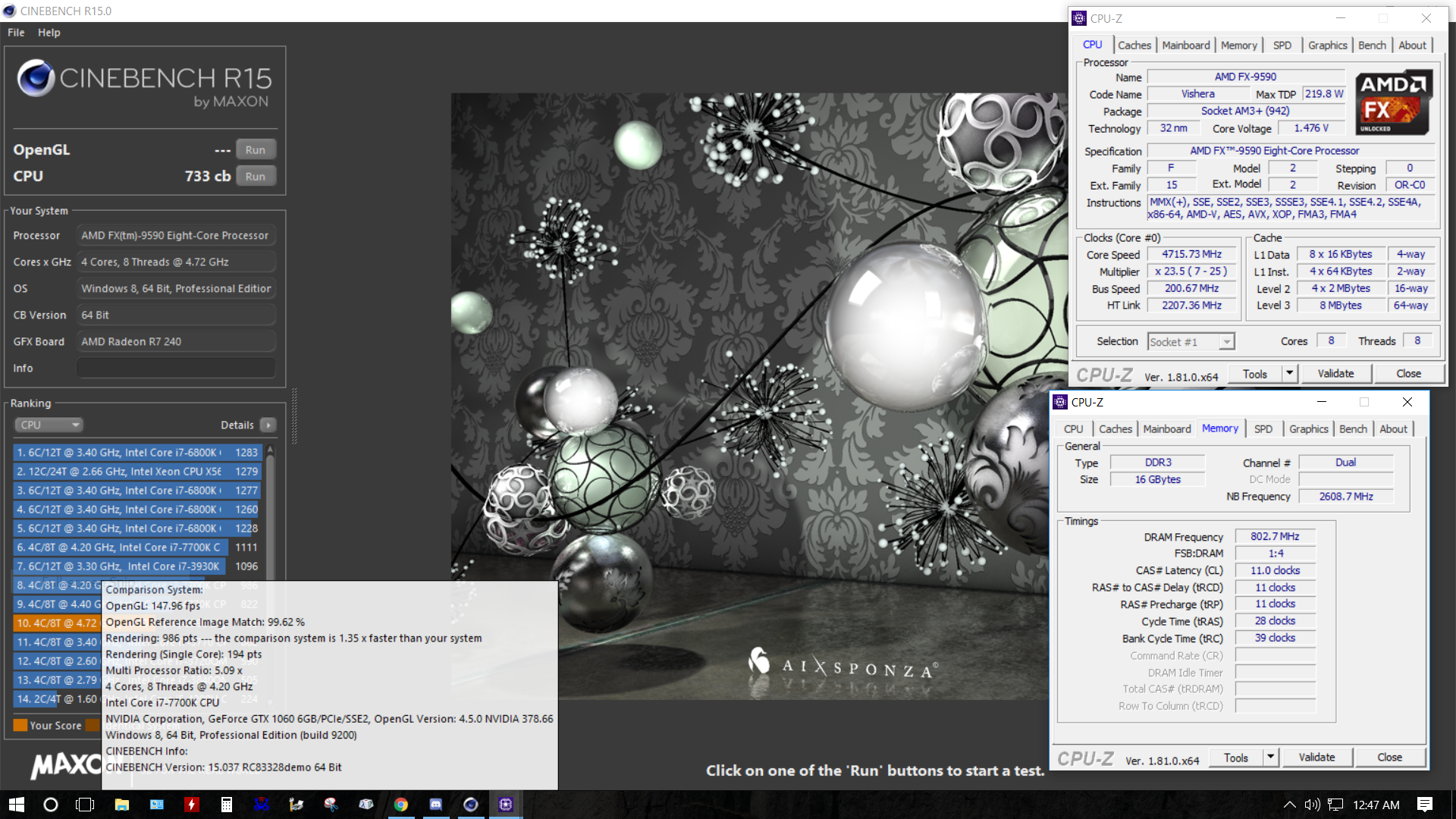Open Discord from taskbar
1456x819 pixels.
tap(436, 805)
